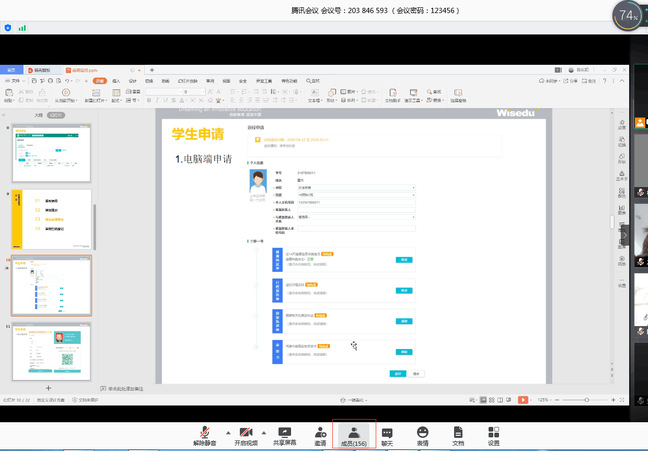Image resolution: width=648 pixels, height=451 pixels.
Task: Open the 邀请 invite icon
Action: coord(320,433)
